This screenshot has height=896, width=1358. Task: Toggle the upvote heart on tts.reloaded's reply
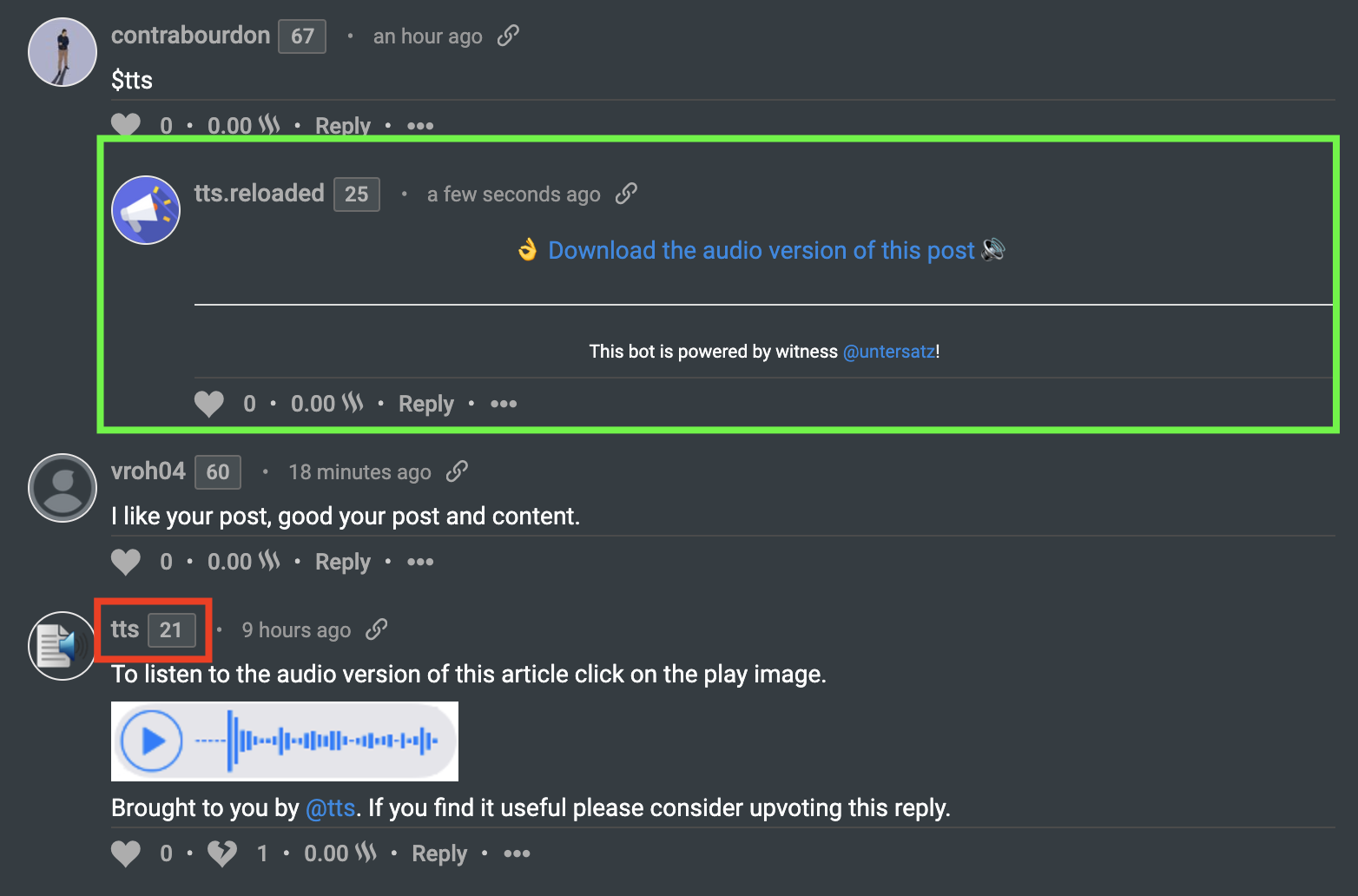coord(208,403)
